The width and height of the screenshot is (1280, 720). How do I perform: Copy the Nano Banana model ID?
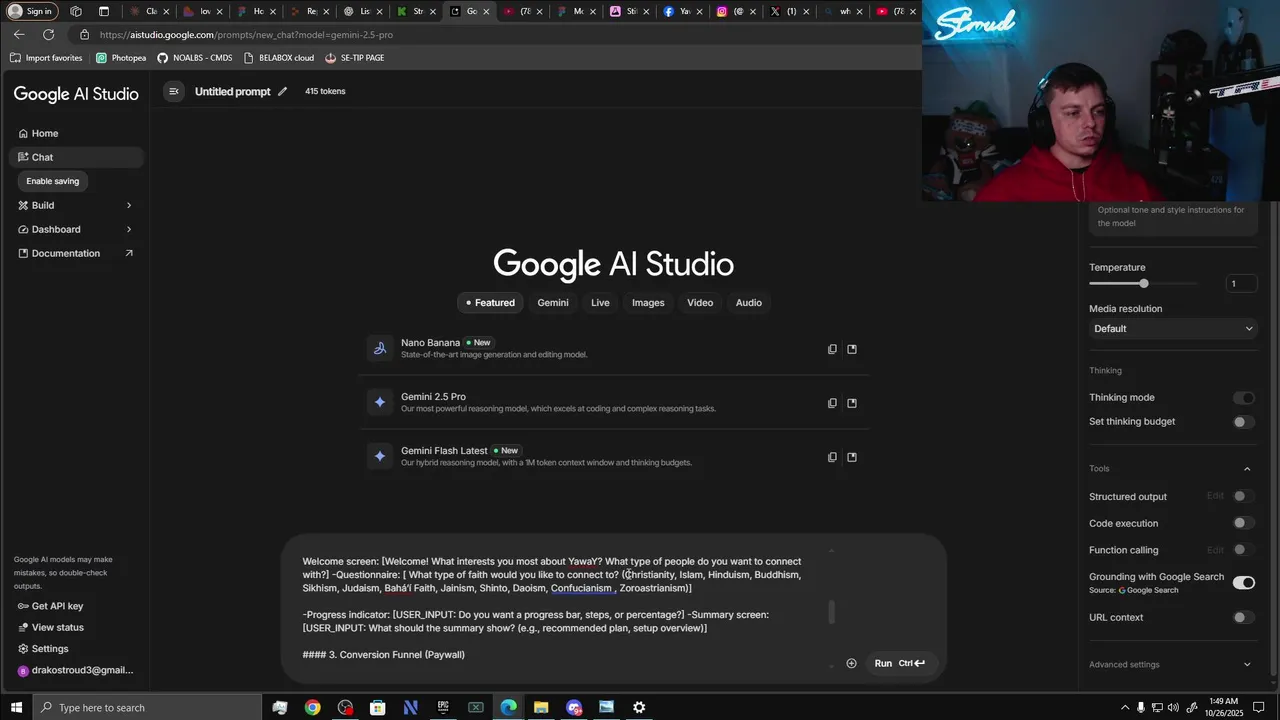[x=832, y=349]
